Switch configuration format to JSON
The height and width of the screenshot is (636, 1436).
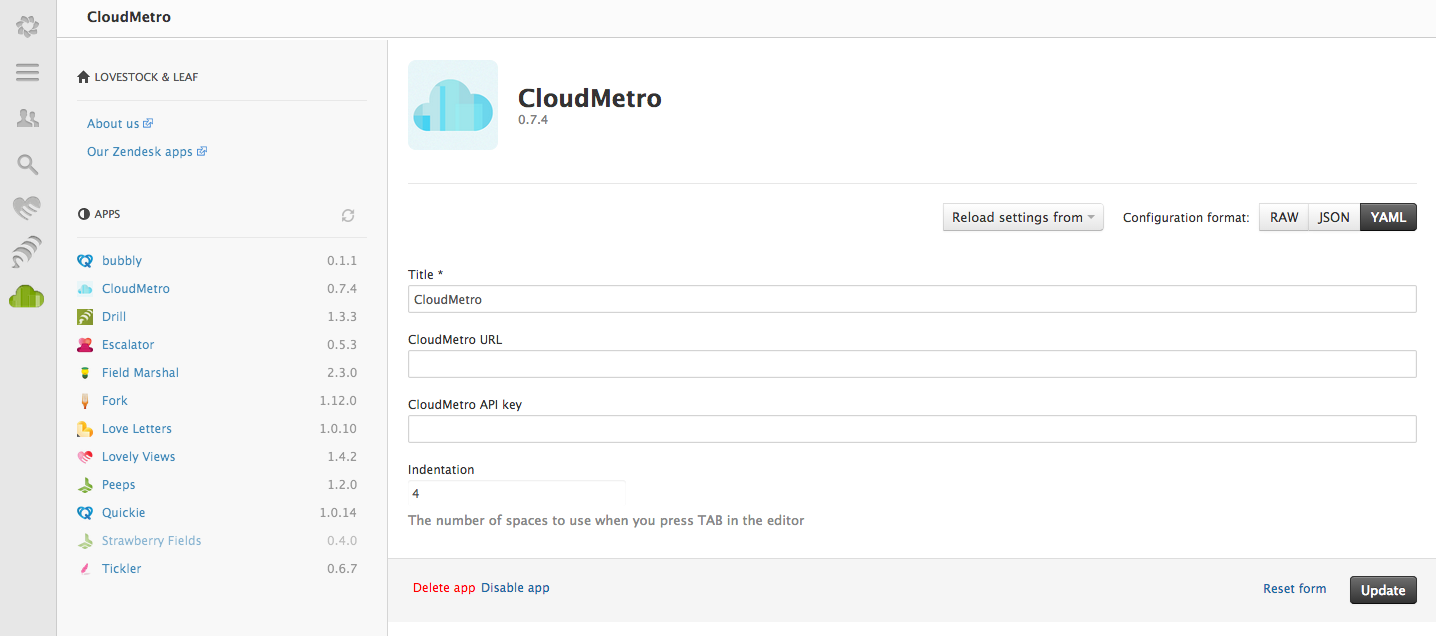click(x=1334, y=217)
